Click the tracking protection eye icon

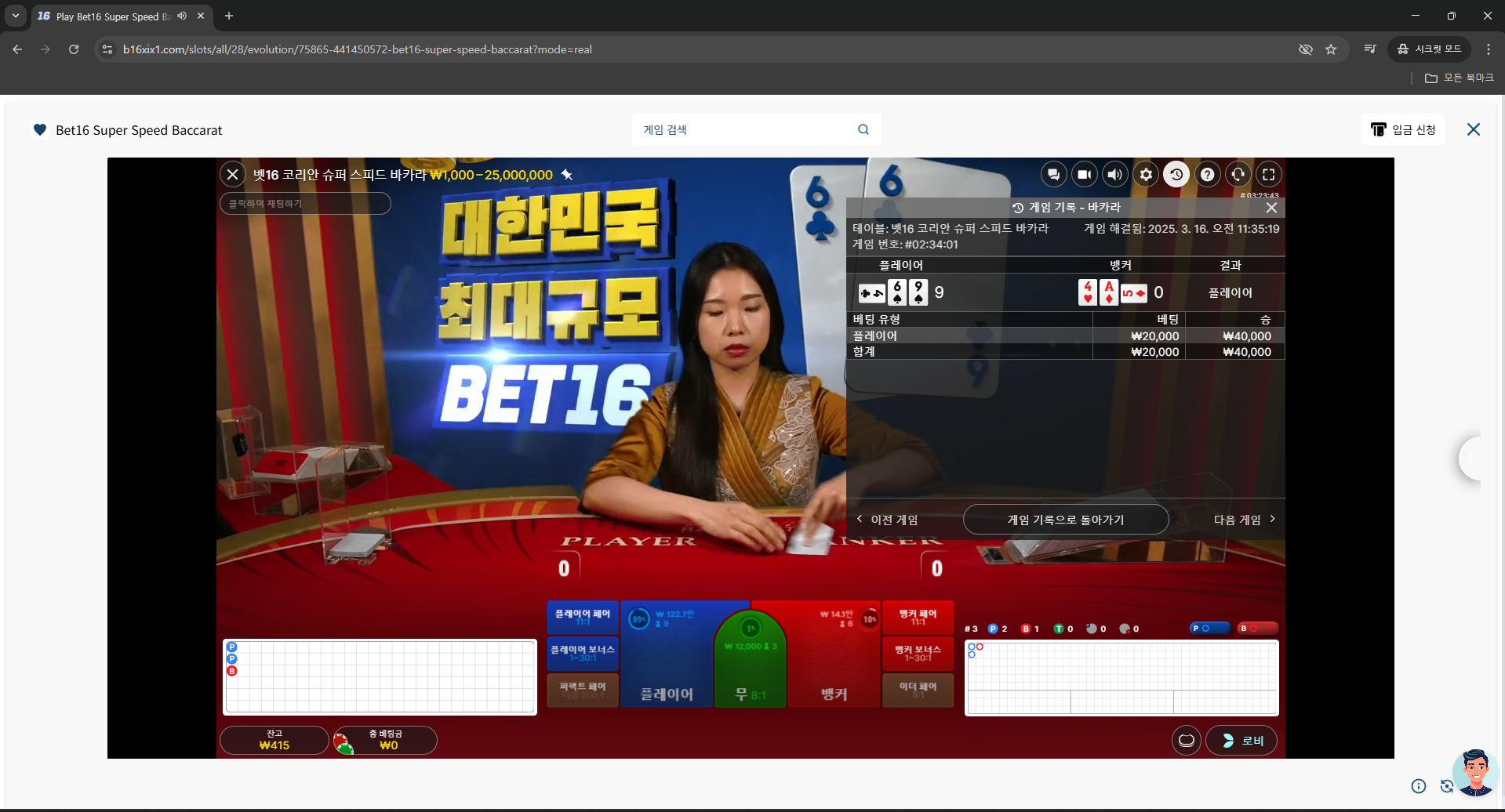[x=1306, y=49]
